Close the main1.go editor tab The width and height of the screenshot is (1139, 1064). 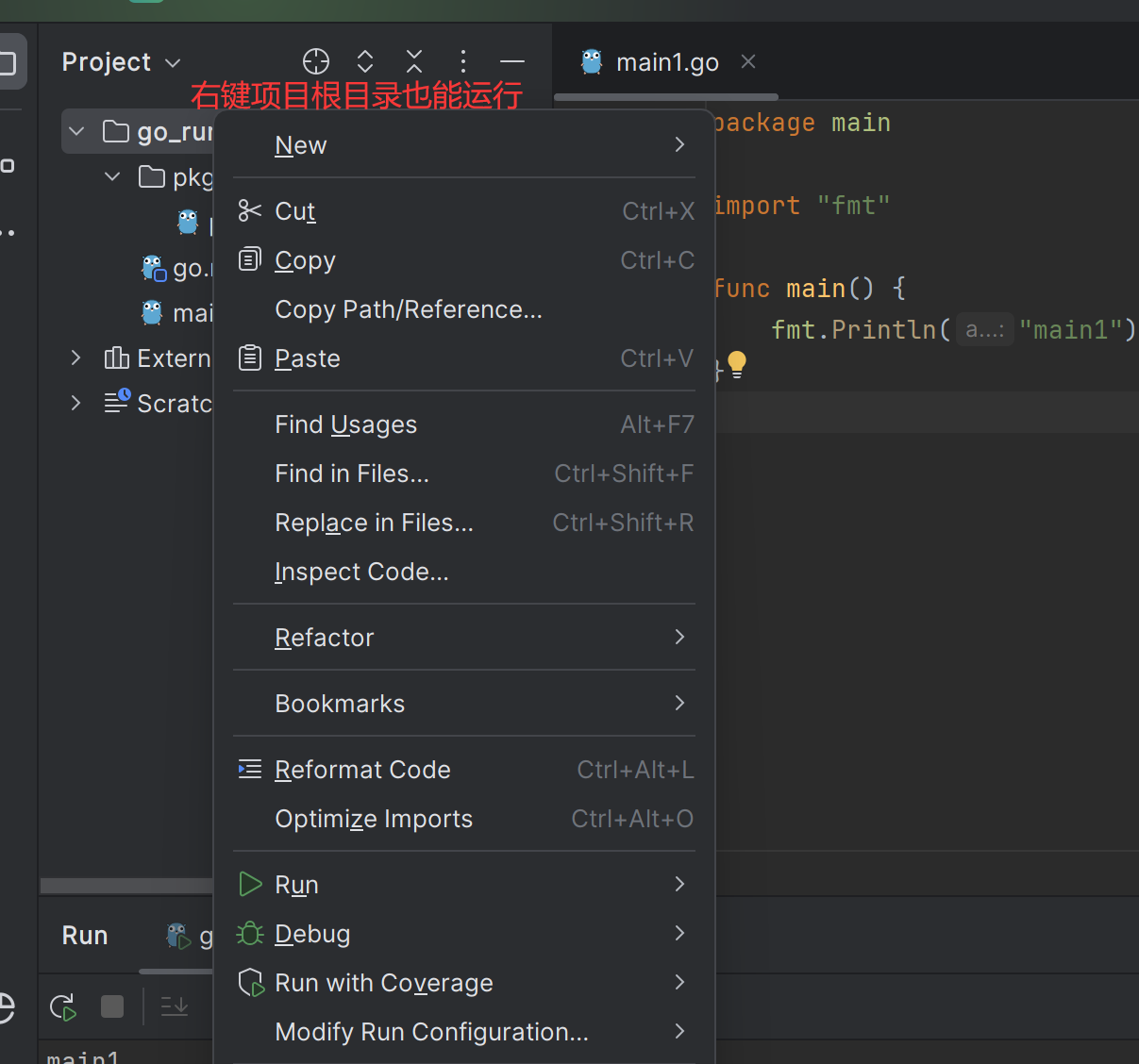748,62
